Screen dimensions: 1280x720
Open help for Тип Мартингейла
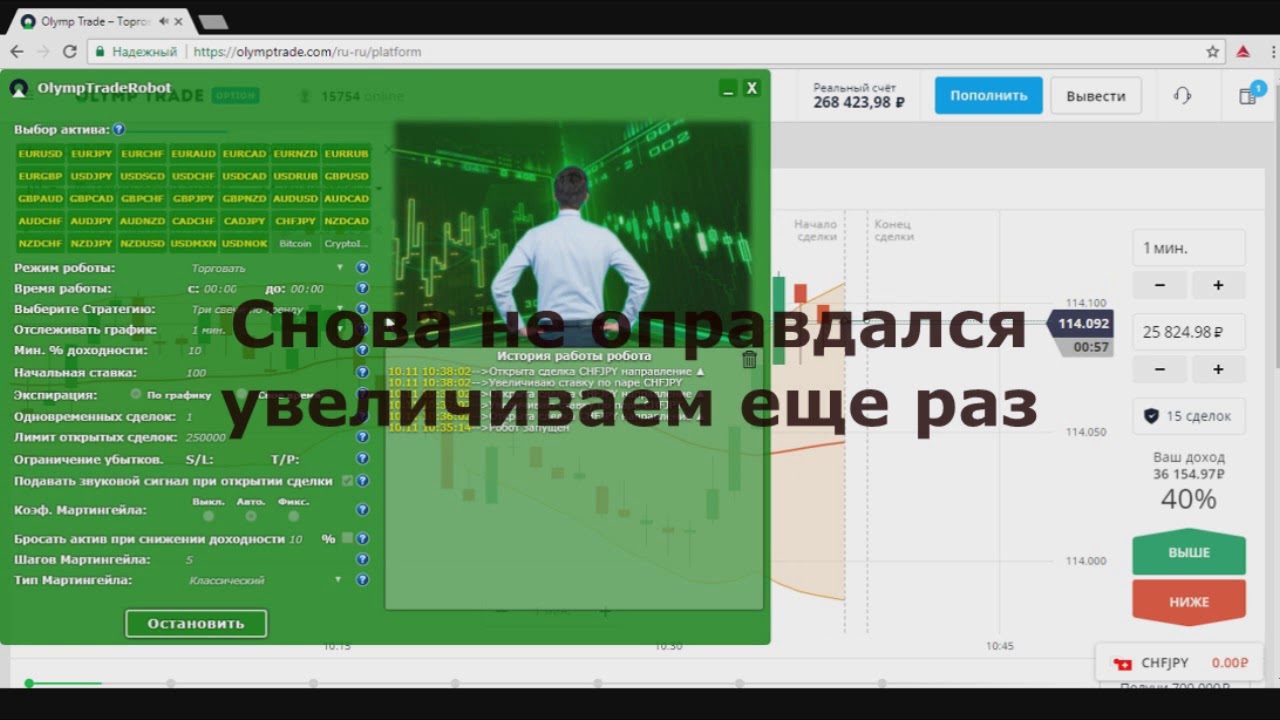tap(362, 580)
